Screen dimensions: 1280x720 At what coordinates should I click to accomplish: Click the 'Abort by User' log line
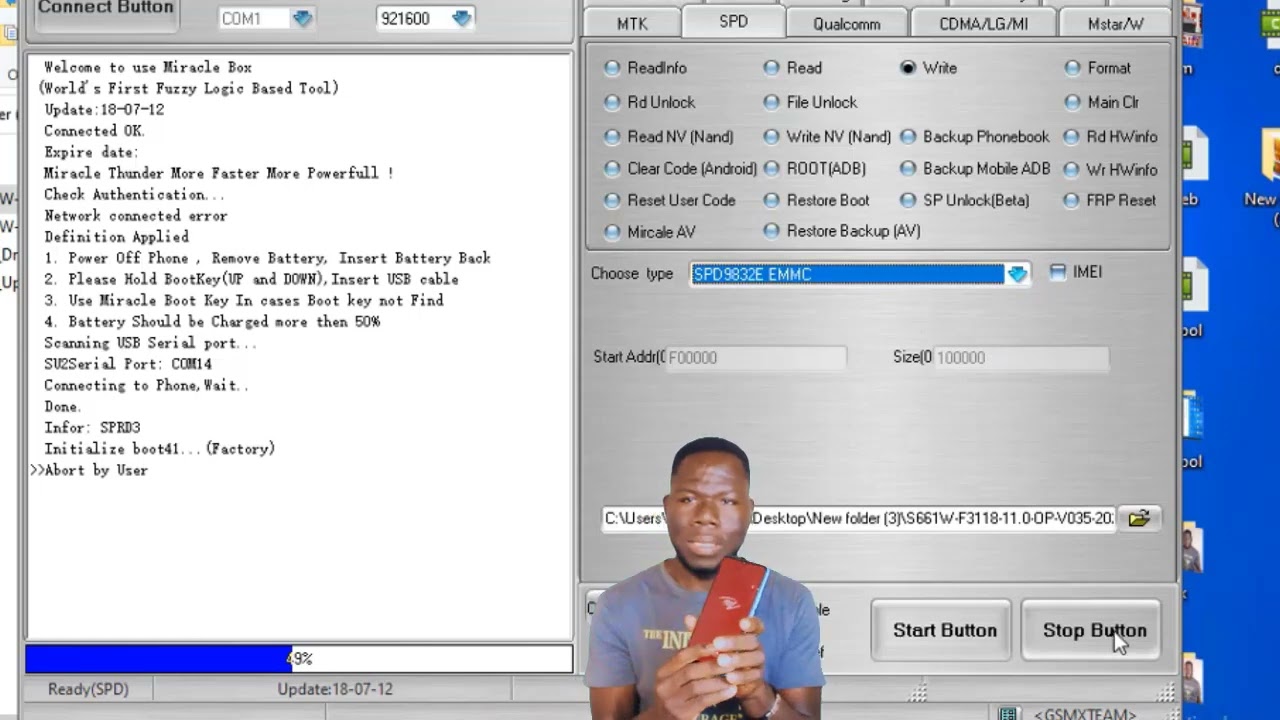point(96,470)
